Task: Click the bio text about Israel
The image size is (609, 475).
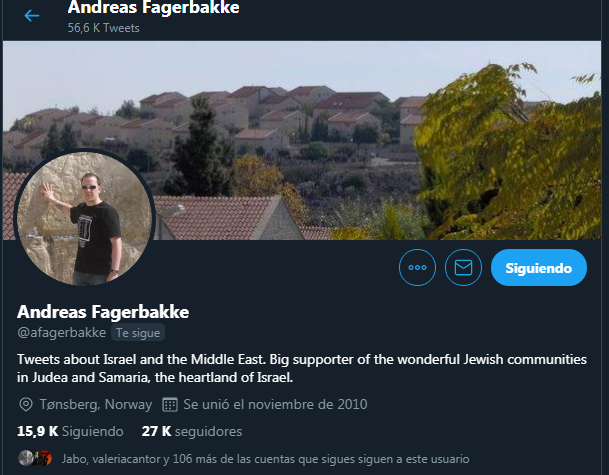Action: [302, 368]
